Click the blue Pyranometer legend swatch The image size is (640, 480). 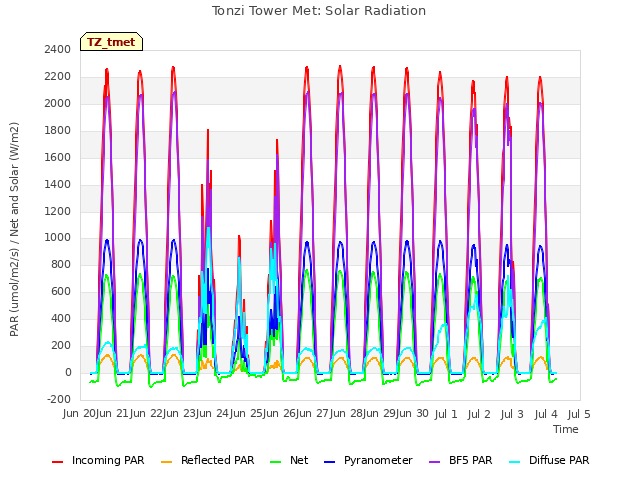[x=329, y=461]
